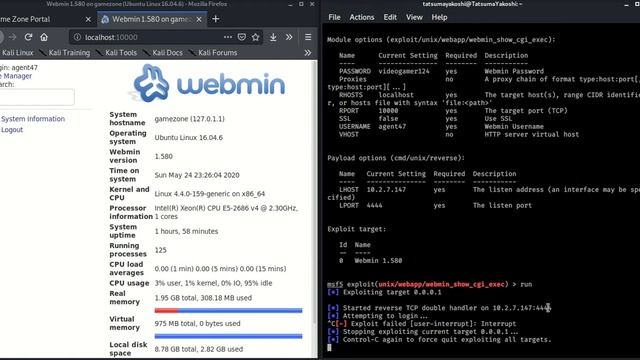The image size is (640, 360).
Task: Open the Manager link in Webmin sidebar
Action: pos(16,76)
